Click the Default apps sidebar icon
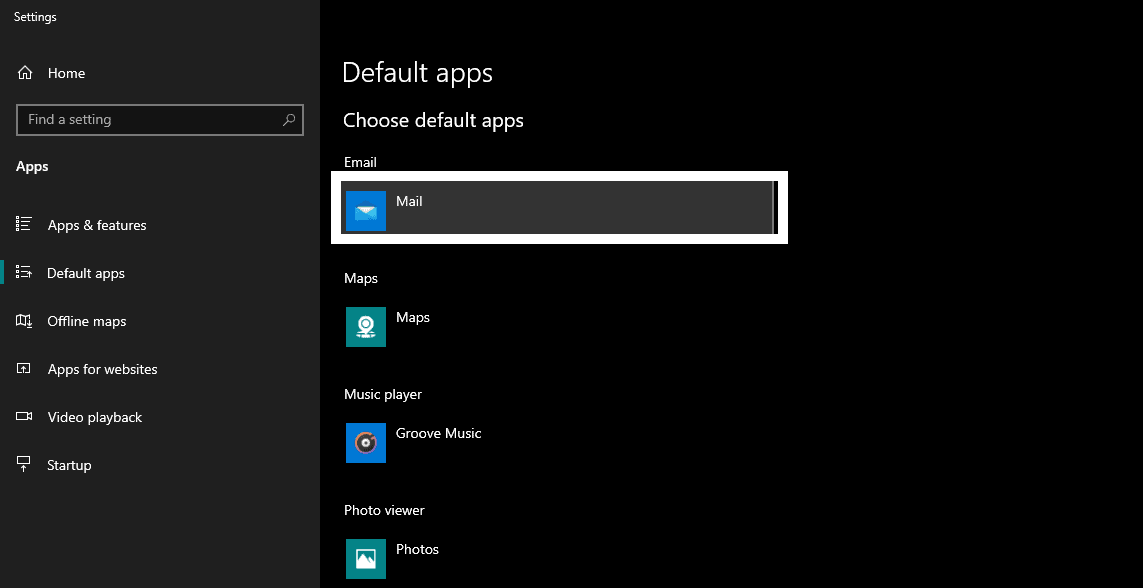 tap(24, 273)
